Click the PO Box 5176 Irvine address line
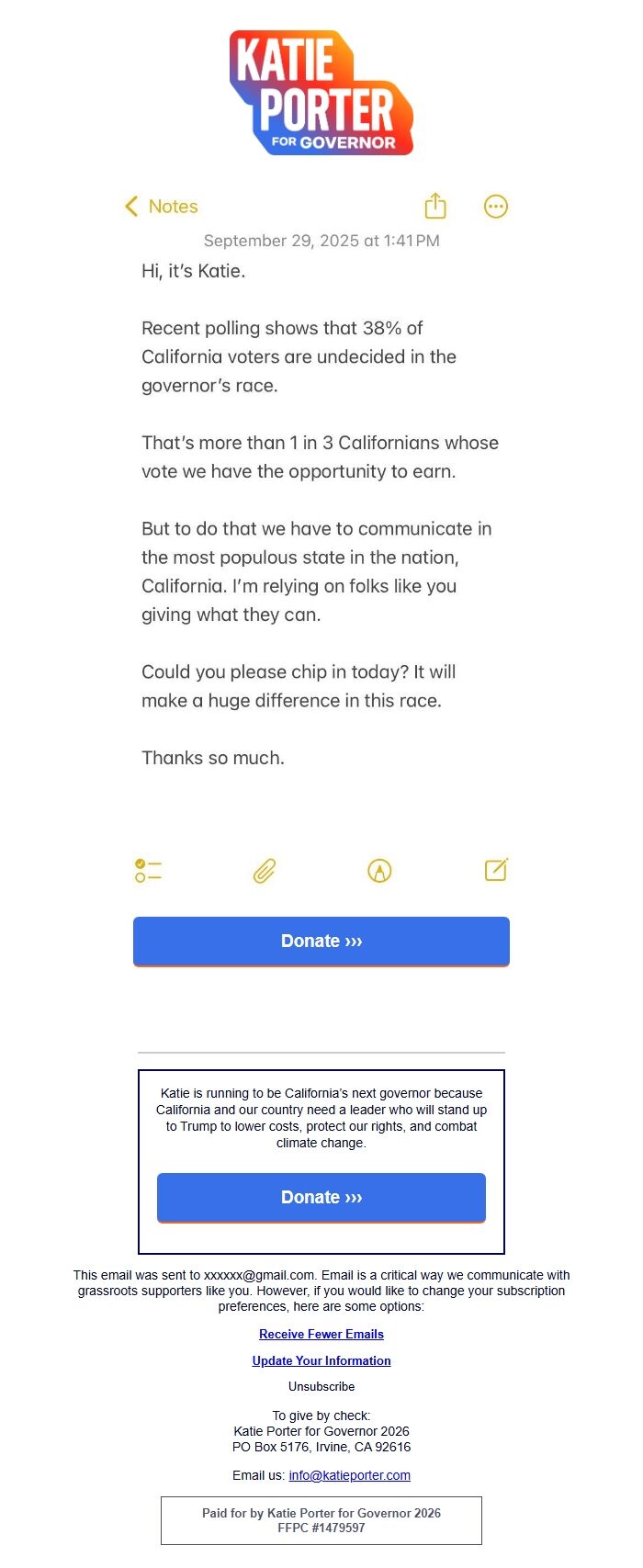This screenshot has height=1568, width=643. 321,1447
